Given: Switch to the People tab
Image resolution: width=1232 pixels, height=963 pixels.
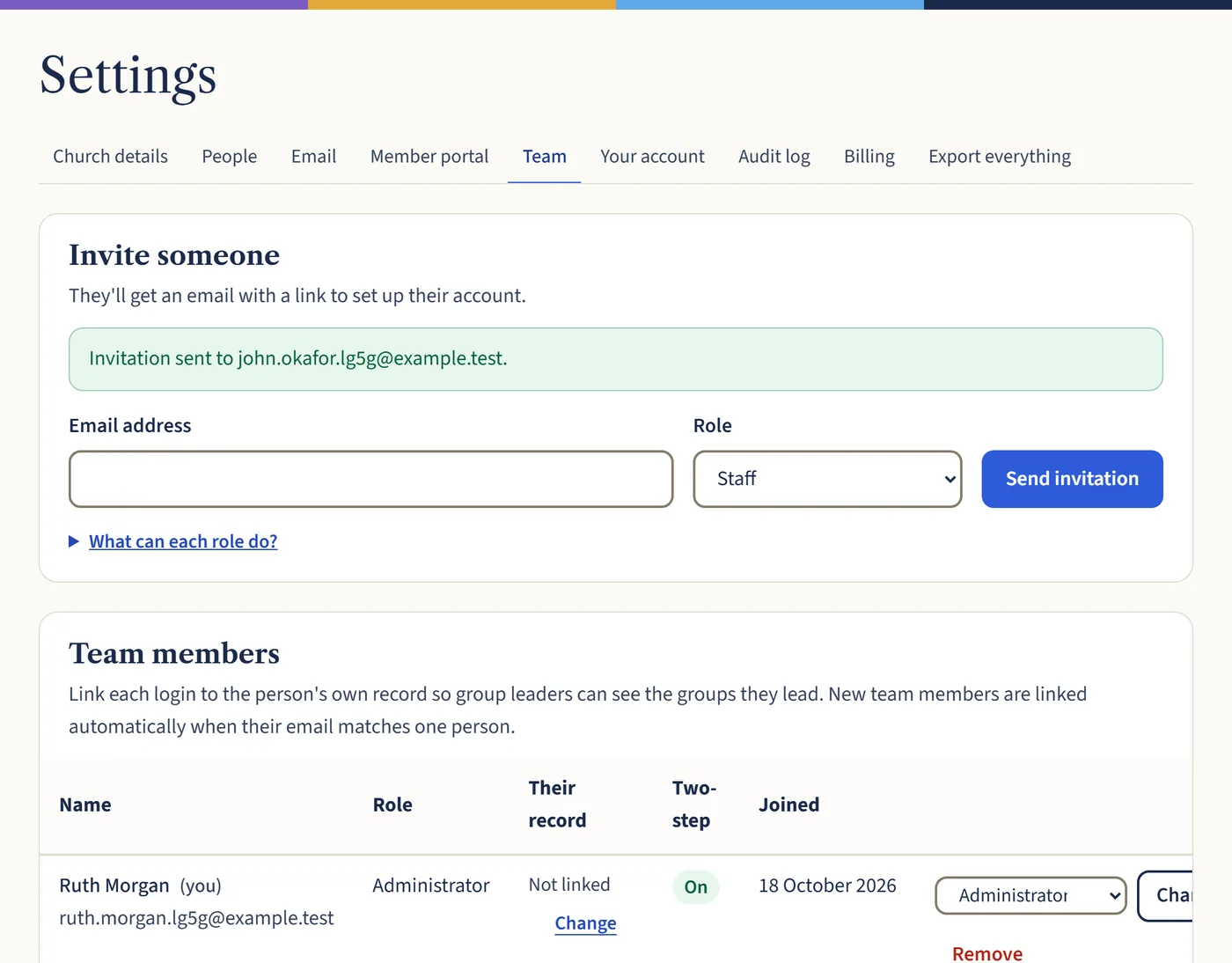Looking at the screenshot, I should [x=230, y=157].
